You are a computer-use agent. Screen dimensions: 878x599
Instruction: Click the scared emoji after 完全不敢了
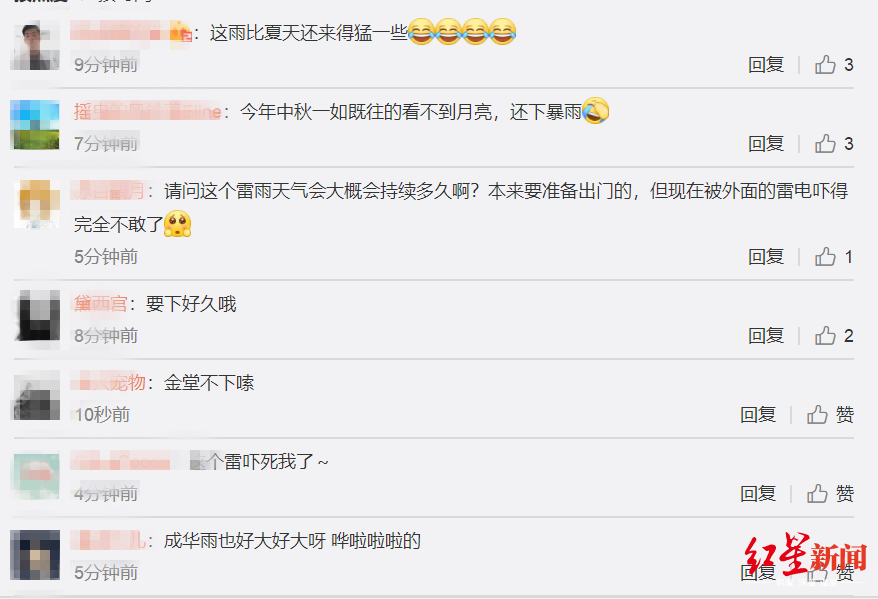coord(178,224)
